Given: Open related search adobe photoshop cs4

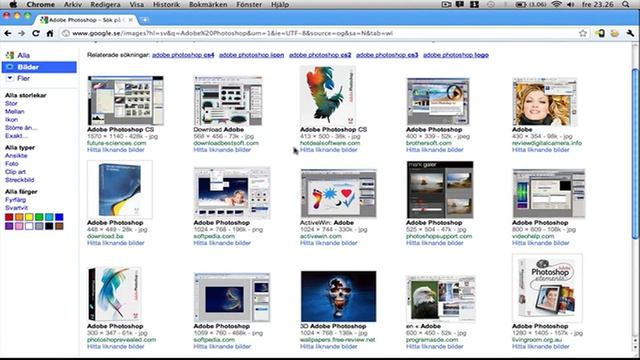Looking at the screenshot, I should [x=183, y=55].
